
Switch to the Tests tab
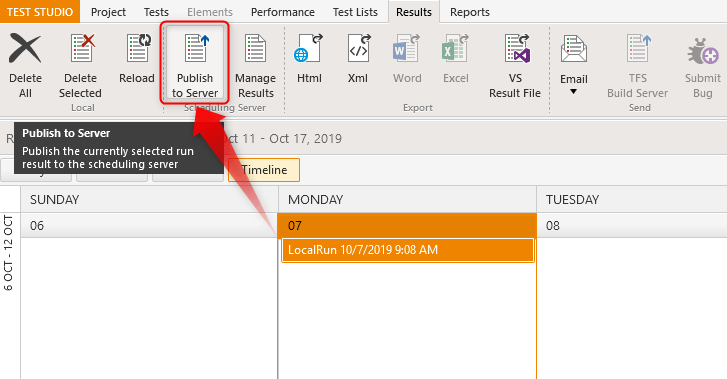click(x=156, y=12)
